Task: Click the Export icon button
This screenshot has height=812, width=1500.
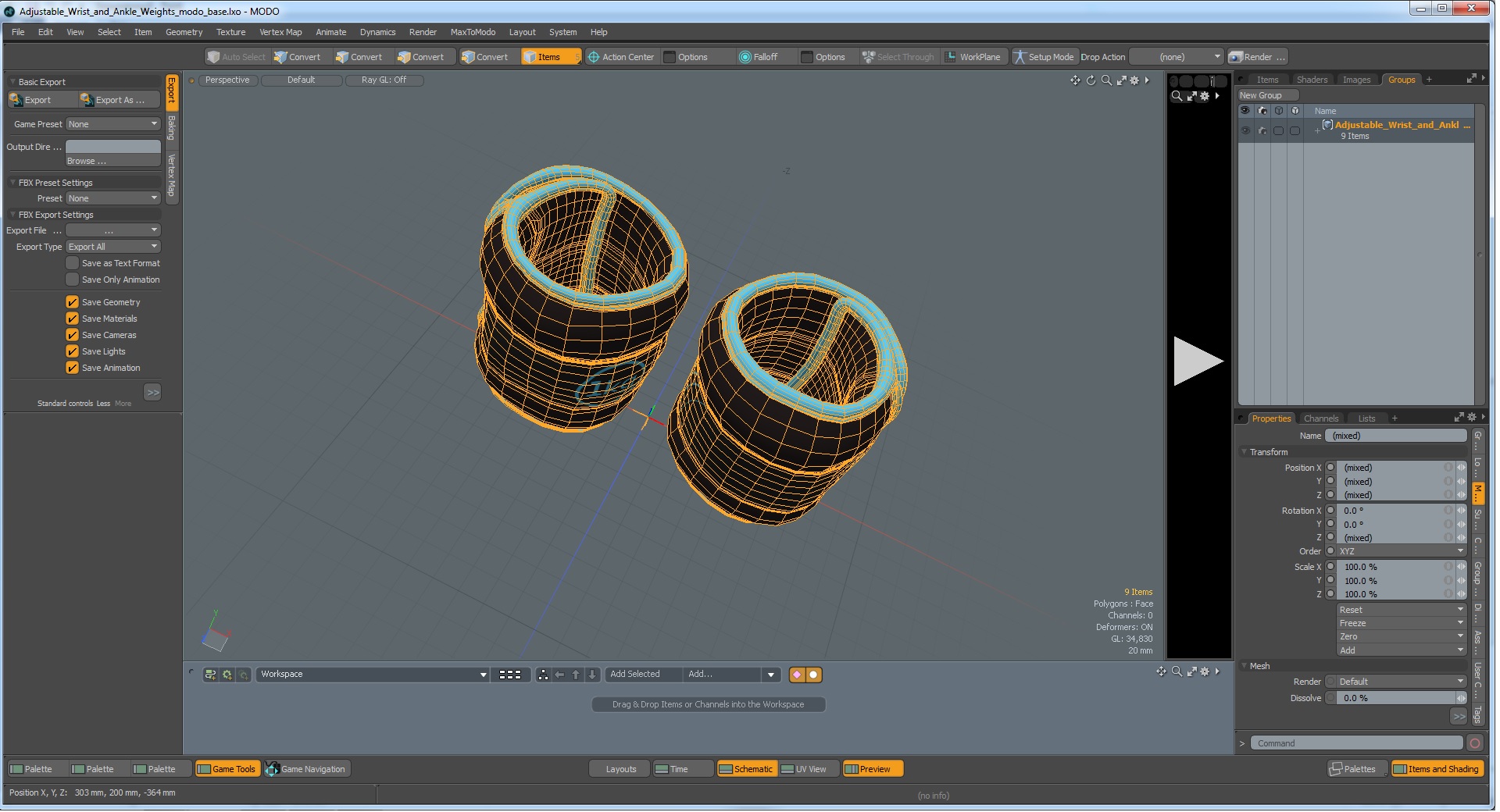Action: (x=41, y=100)
